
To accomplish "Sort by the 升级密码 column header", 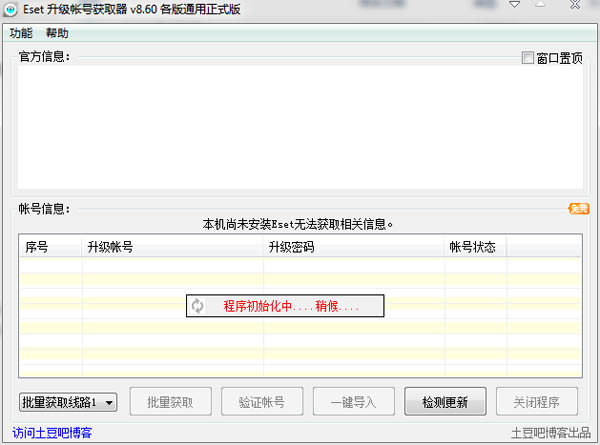I will coord(353,247).
